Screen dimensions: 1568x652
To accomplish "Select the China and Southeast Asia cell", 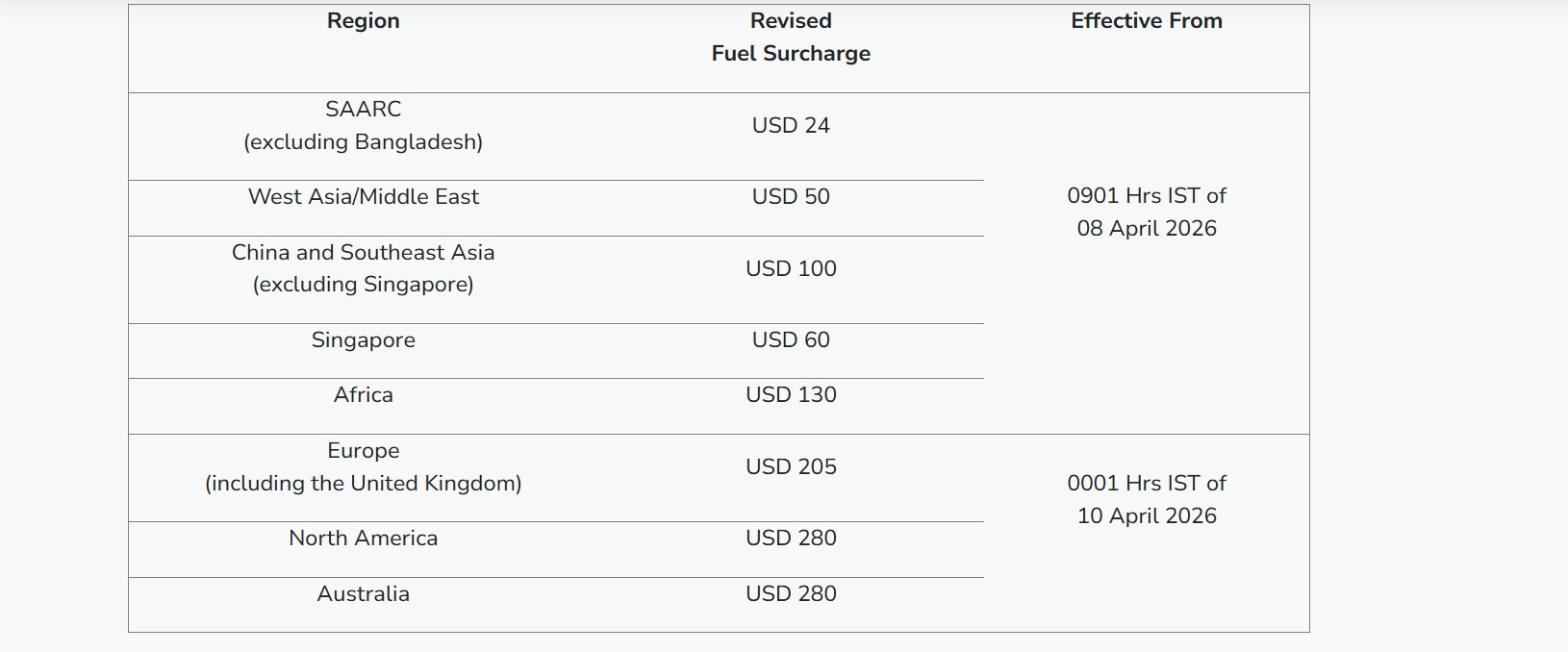I will [x=363, y=268].
